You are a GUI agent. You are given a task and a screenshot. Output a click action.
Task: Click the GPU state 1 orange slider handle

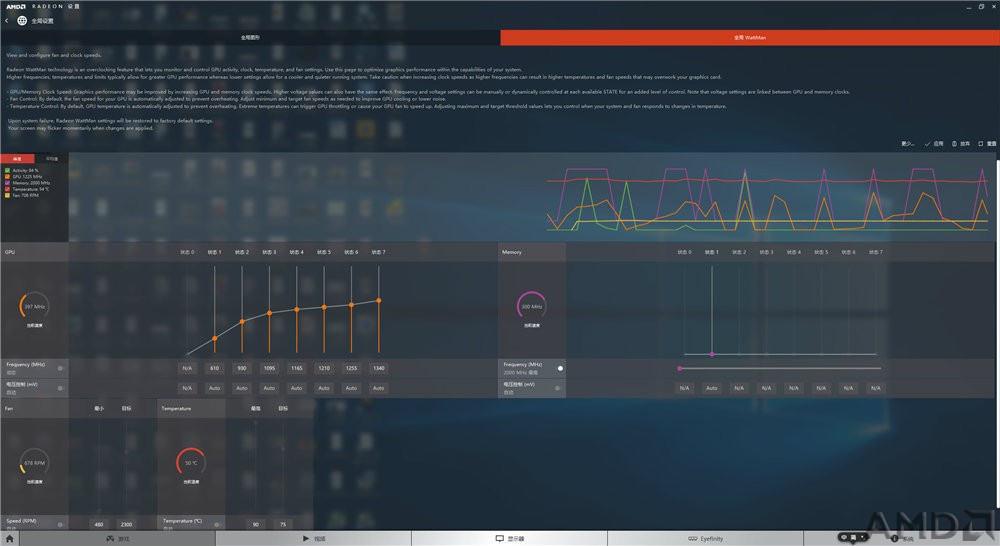215,338
